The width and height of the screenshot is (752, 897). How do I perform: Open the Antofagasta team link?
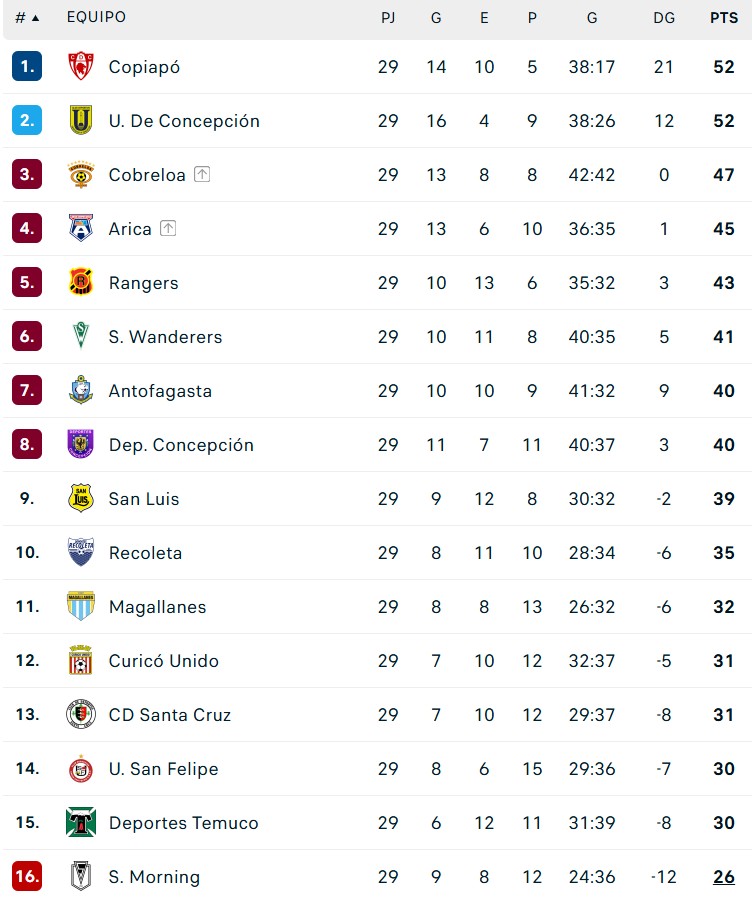[x=160, y=391]
